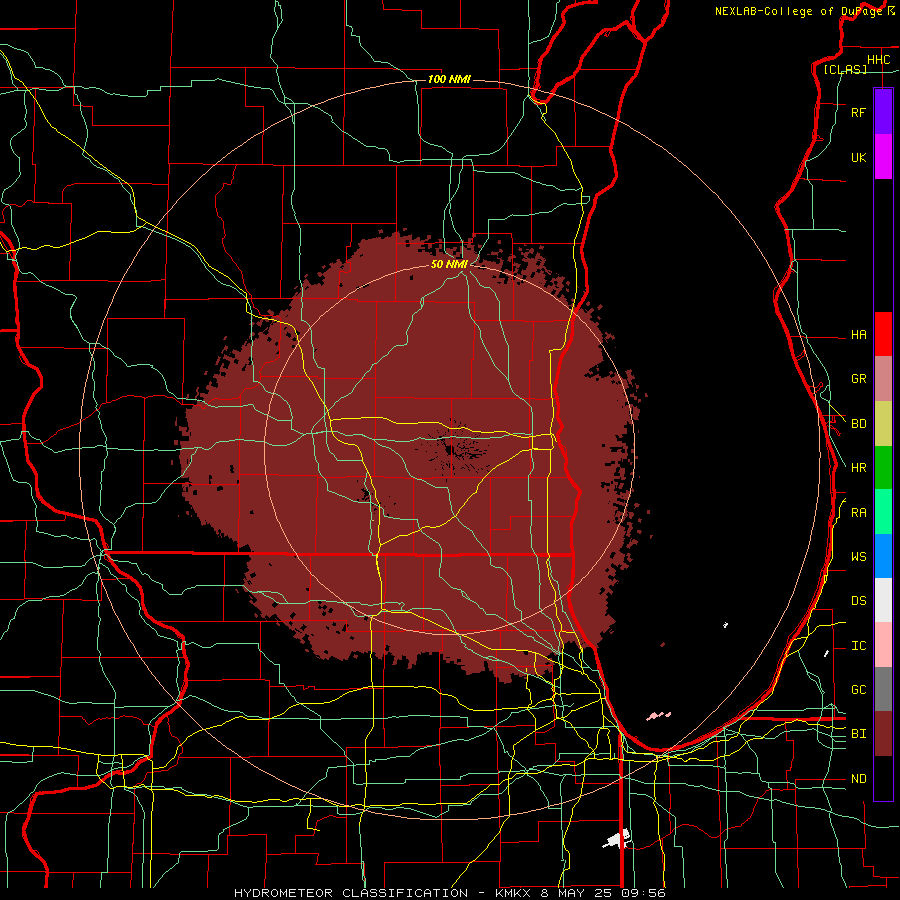Click the BI legend label
The image size is (900, 900).
point(858,734)
